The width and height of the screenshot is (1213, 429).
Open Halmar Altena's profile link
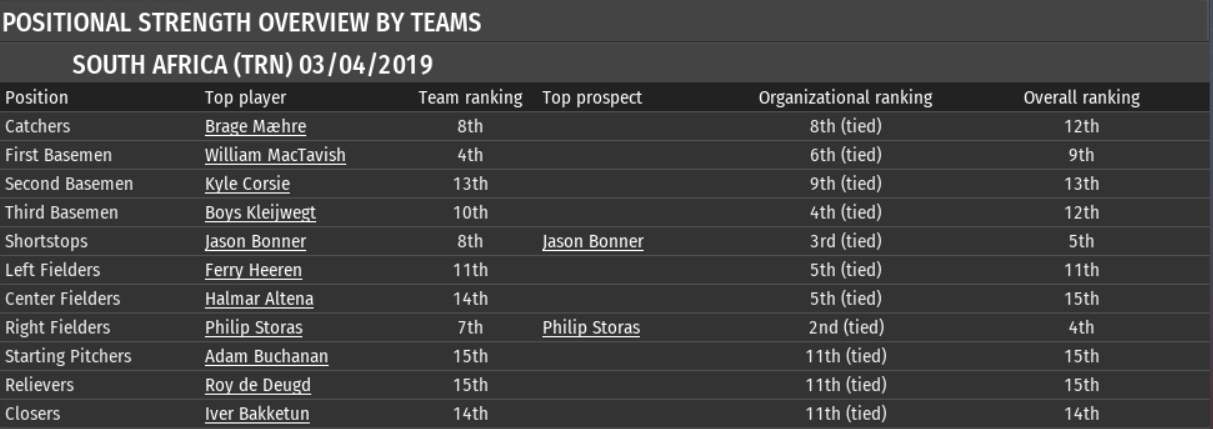[257, 298]
